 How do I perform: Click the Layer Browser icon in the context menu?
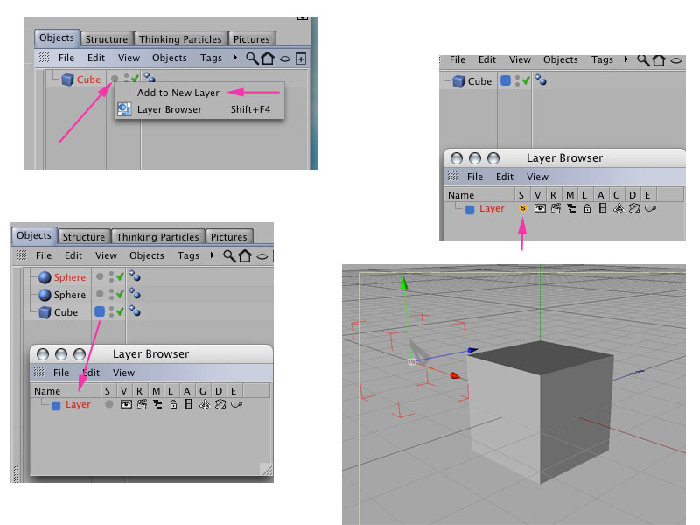point(124,109)
